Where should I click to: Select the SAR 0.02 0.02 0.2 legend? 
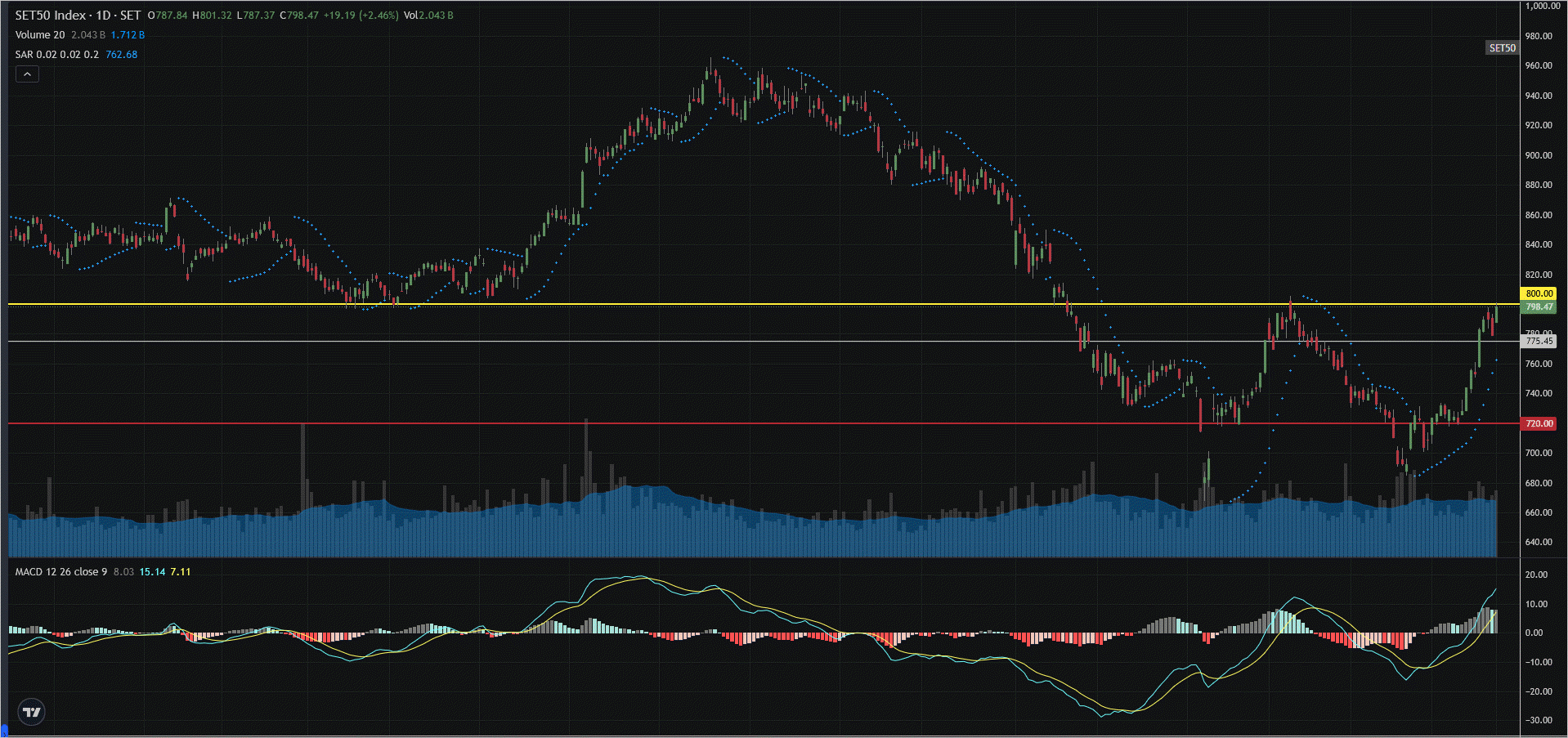coord(57,55)
